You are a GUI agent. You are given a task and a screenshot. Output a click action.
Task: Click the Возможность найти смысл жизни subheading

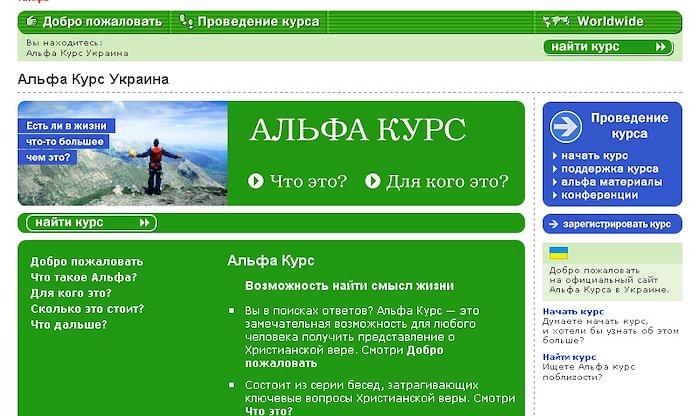[349, 286]
